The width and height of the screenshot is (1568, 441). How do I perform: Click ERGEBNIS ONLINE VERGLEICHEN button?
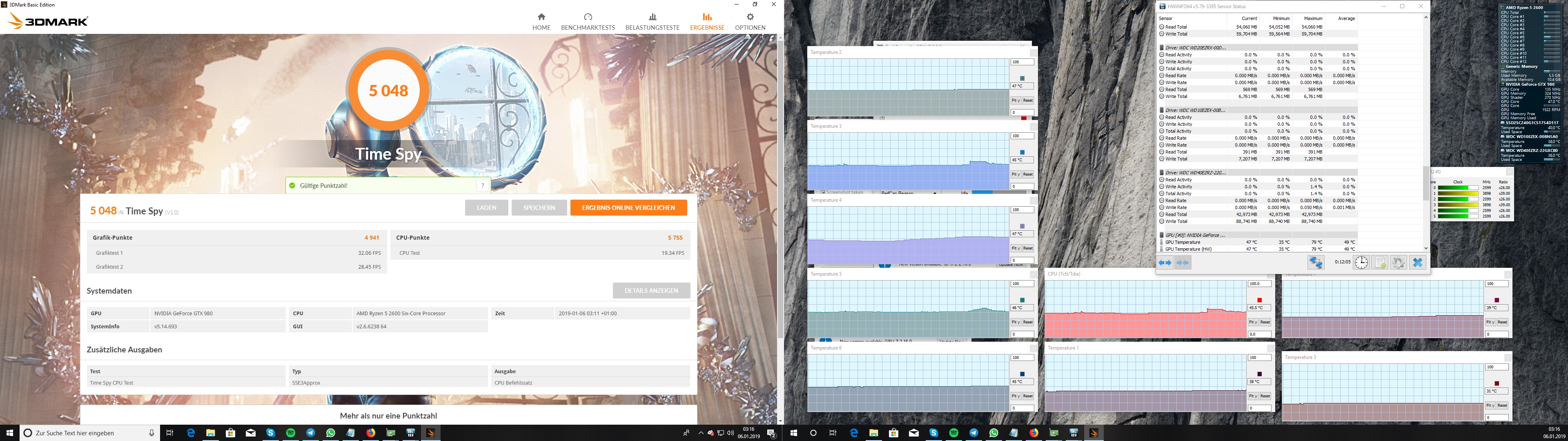(x=628, y=208)
